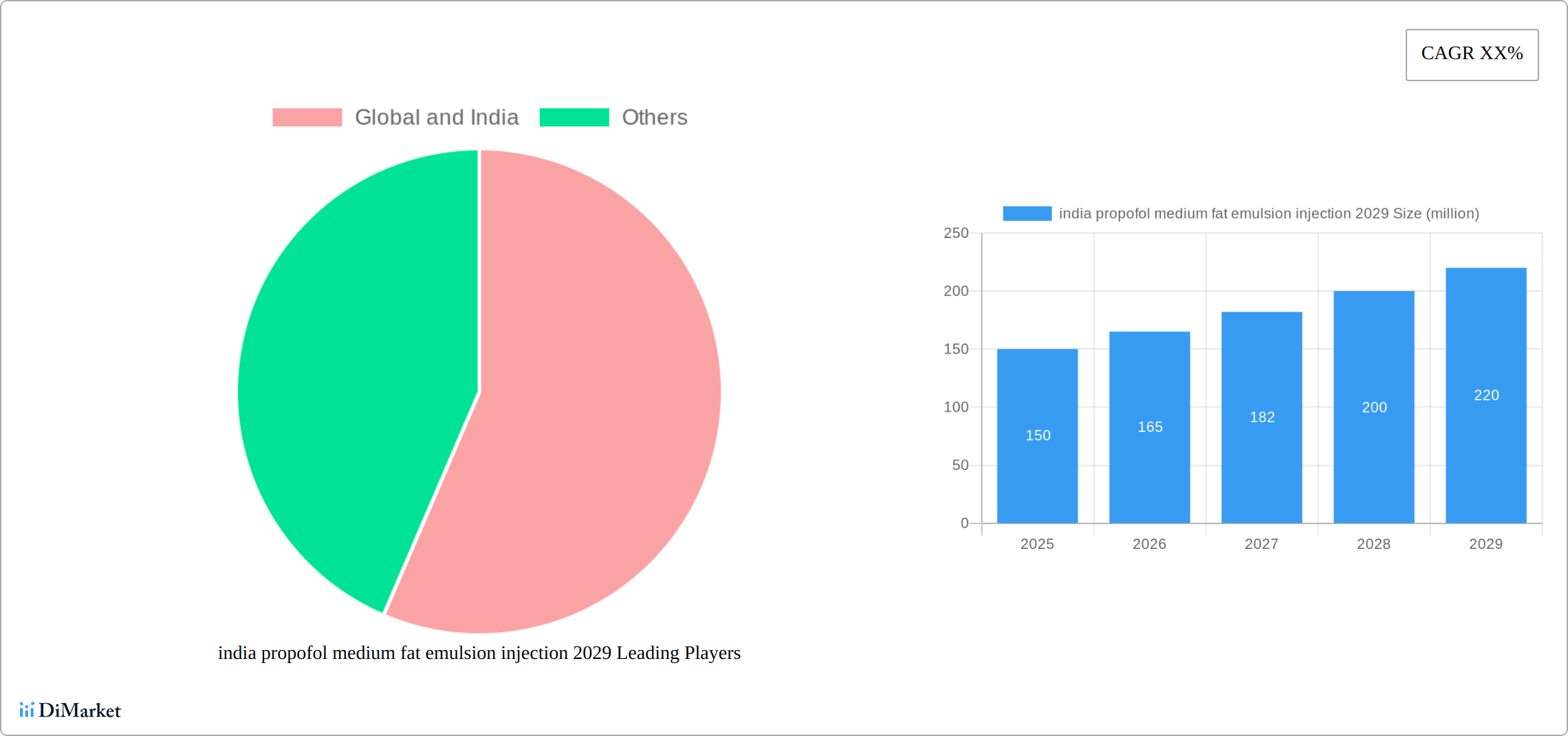Screen dimensions: 1568x736
Task: Click the CAGR XX% box
Action: (x=1472, y=54)
